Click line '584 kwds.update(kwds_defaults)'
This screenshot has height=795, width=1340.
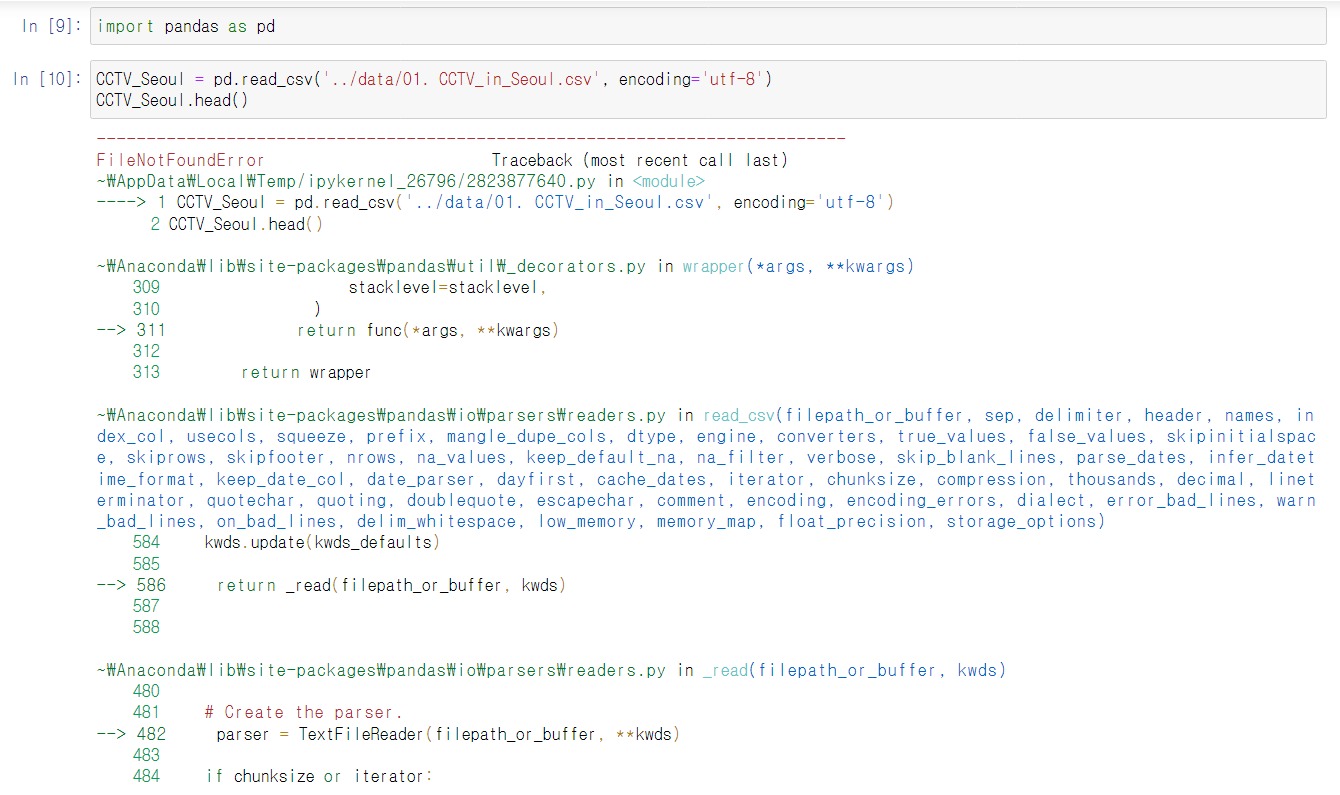[x=286, y=543]
